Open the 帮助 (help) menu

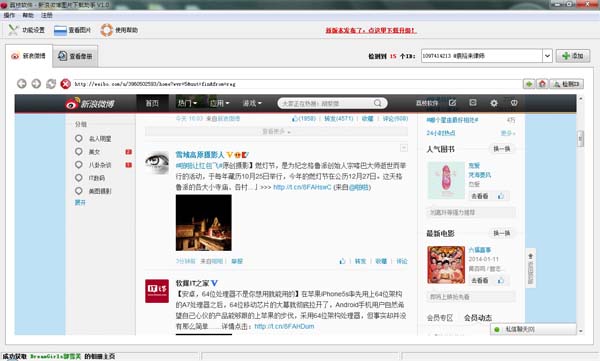[x=28, y=15]
